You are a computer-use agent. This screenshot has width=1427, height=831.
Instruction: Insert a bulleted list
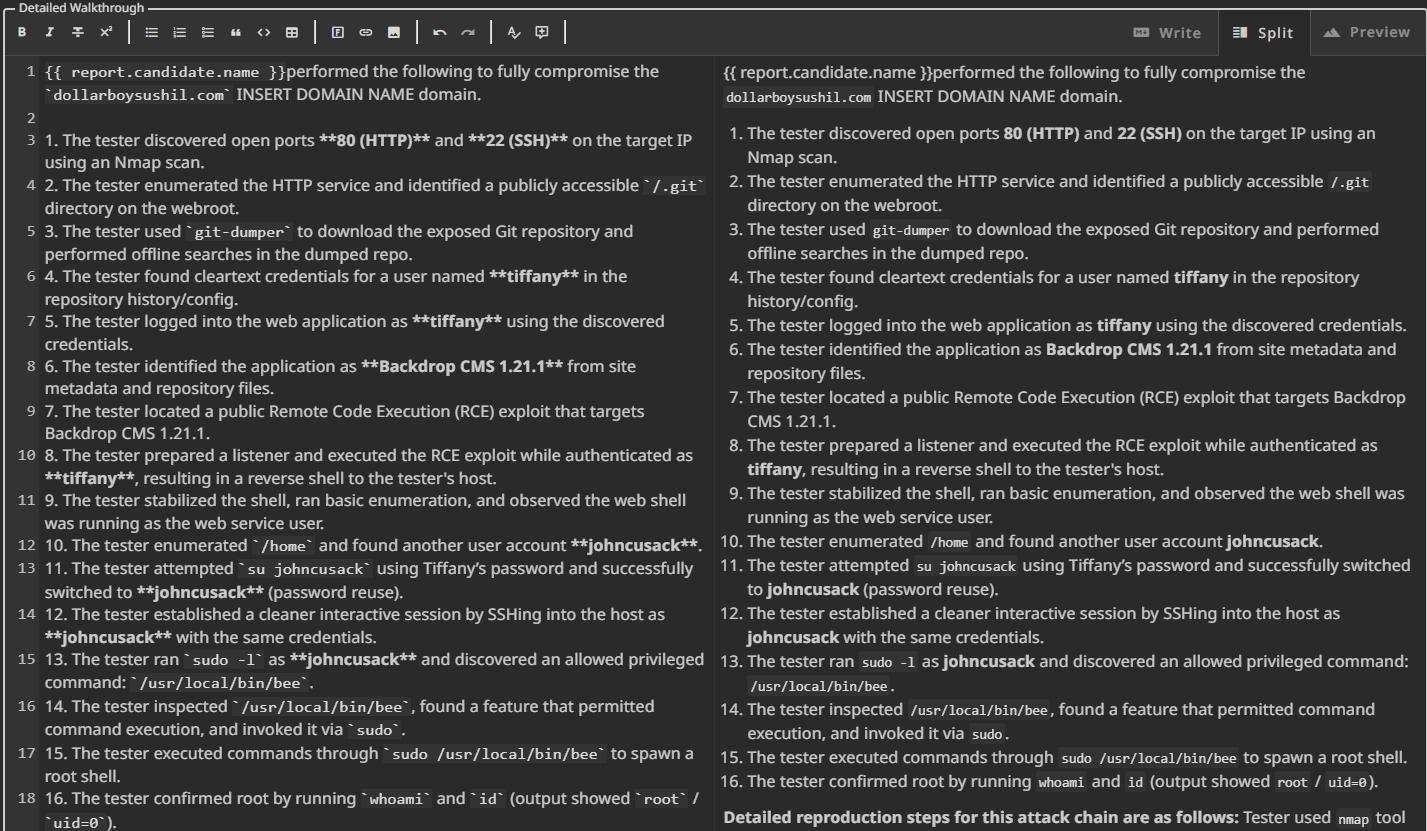(x=152, y=33)
